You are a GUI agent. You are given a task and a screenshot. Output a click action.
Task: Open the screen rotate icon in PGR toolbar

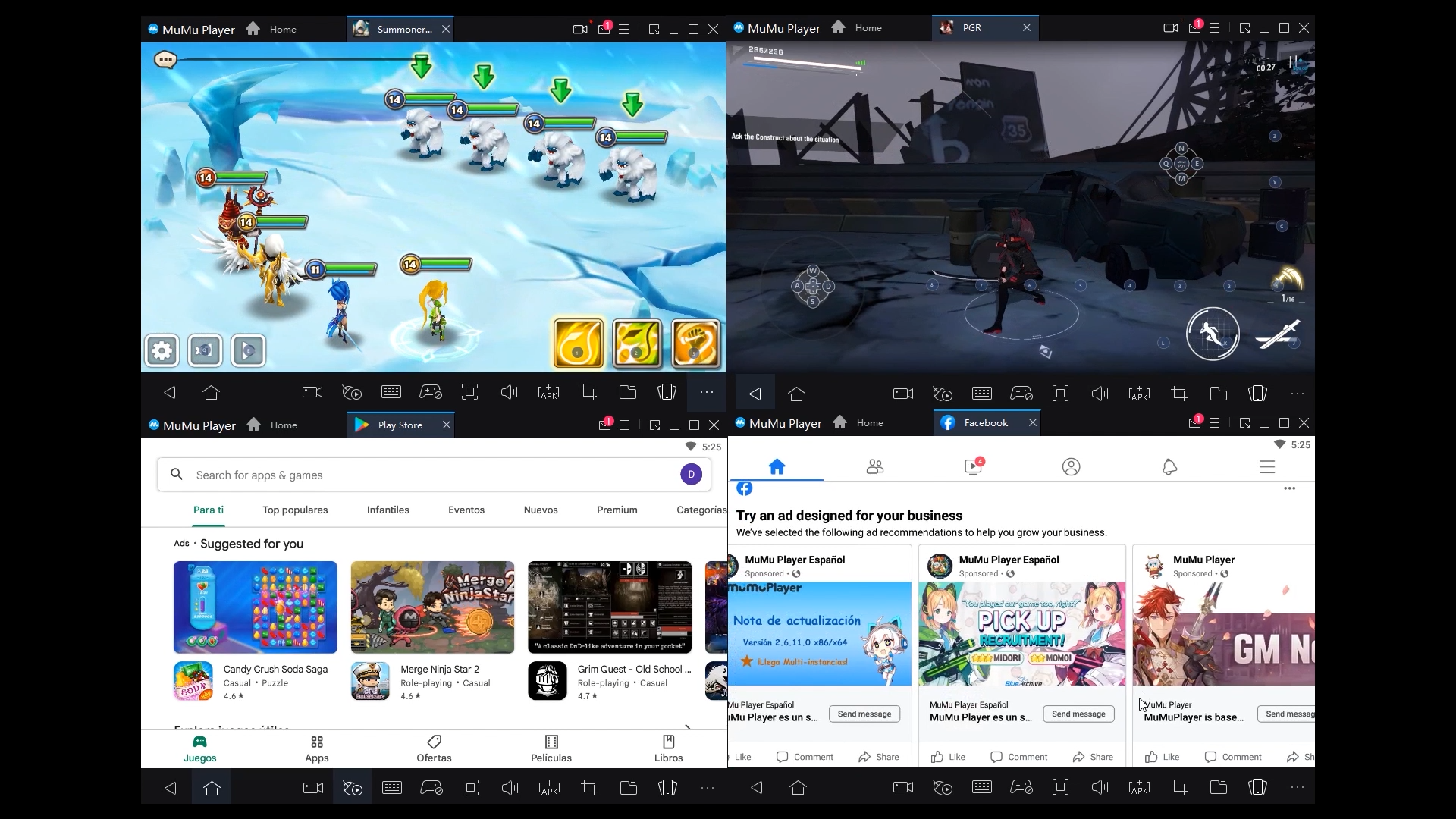[x=1257, y=394]
